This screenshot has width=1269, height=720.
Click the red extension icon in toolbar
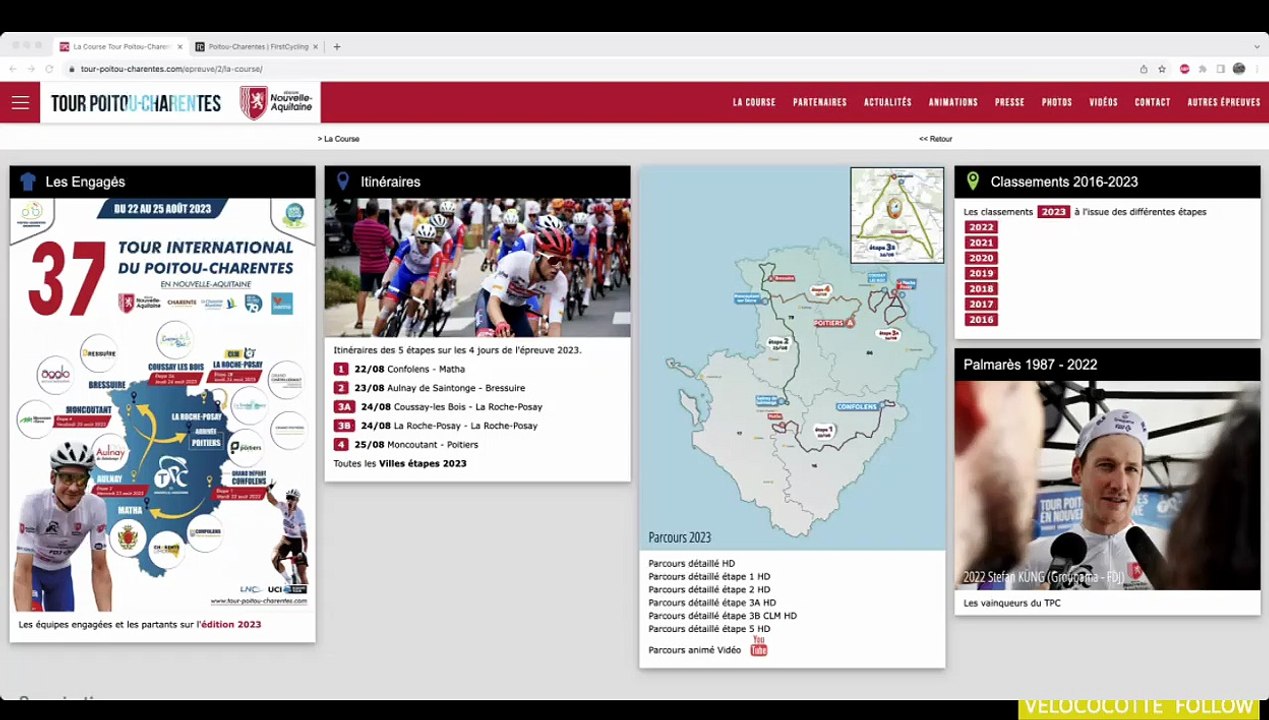[x=1184, y=69]
